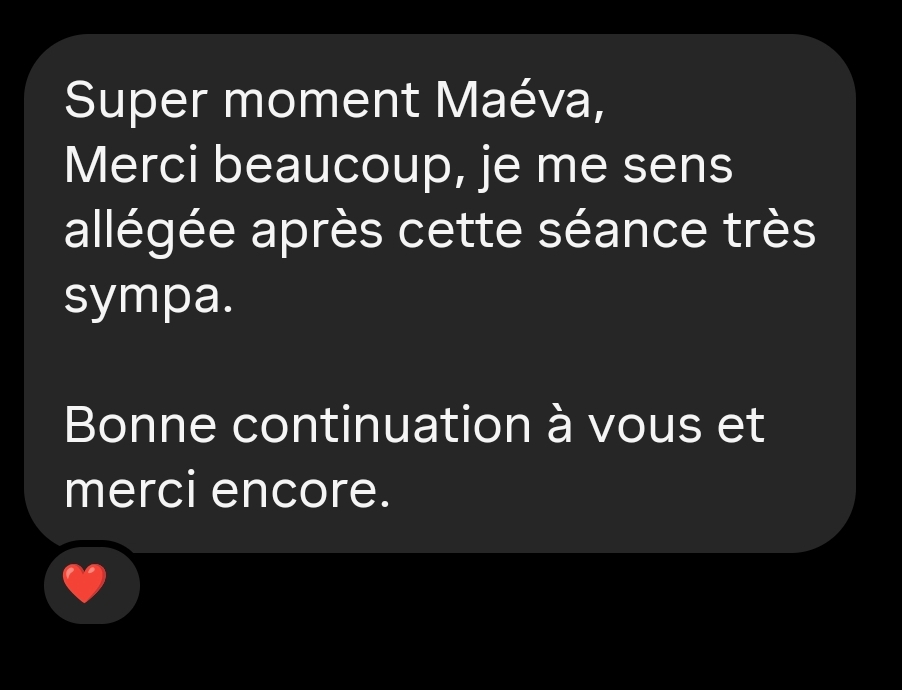902x690 pixels.
Task: Click the word "séance" in the message
Action: pyautogui.click(x=622, y=230)
